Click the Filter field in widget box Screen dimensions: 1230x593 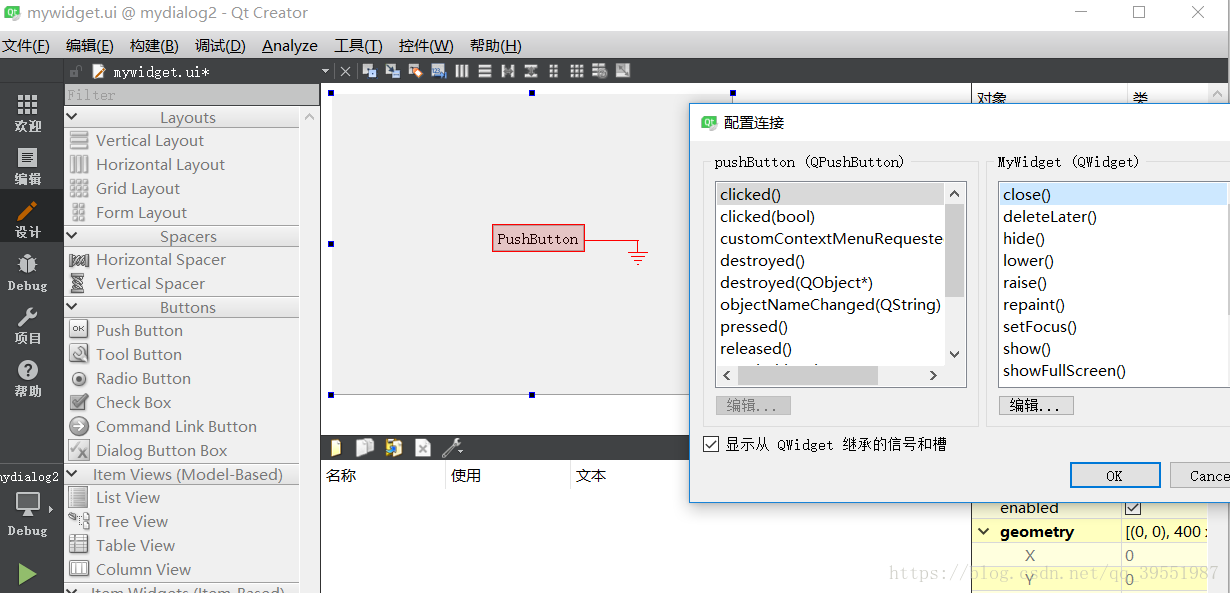pos(191,95)
